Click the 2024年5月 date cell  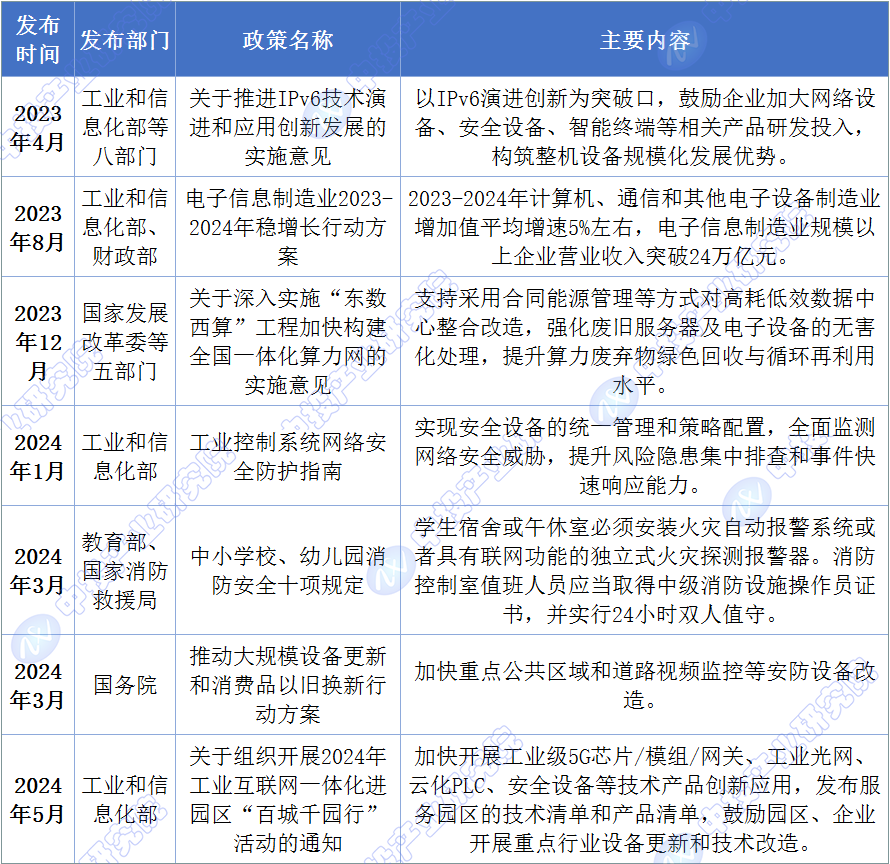[x=38, y=799]
